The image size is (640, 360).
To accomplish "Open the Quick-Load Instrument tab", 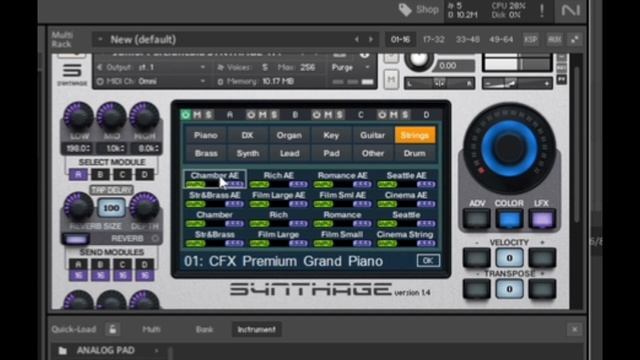I will click(256, 329).
